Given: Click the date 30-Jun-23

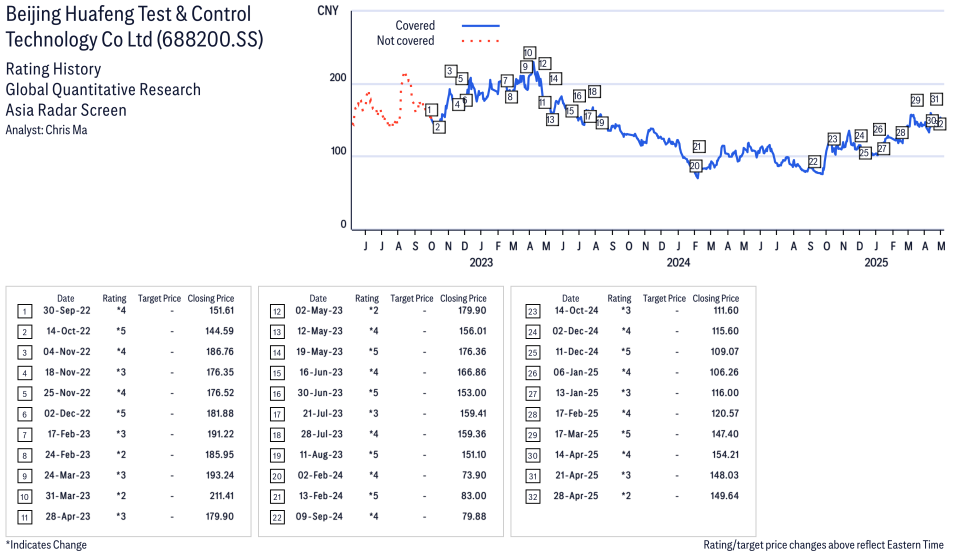Looking at the screenshot, I should point(320,393).
